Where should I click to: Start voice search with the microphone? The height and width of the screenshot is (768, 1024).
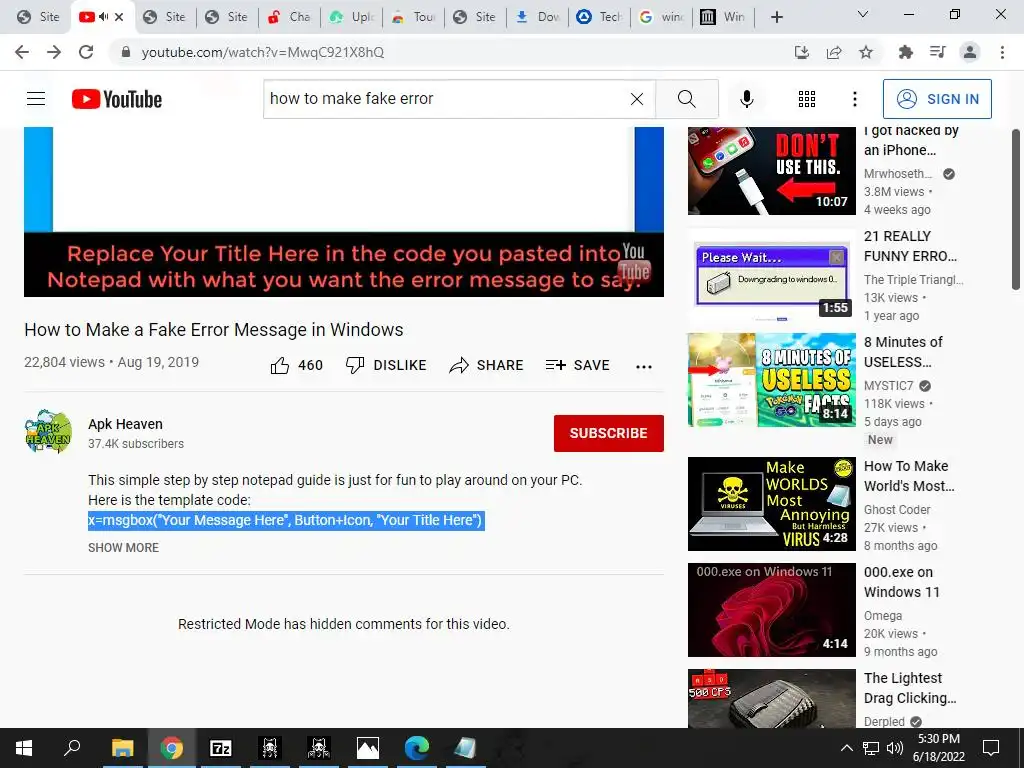coord(746,99)
